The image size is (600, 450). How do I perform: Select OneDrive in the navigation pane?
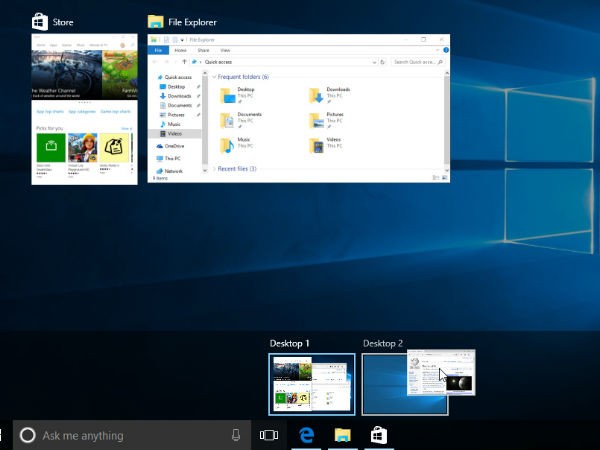(x=175, y=146)
